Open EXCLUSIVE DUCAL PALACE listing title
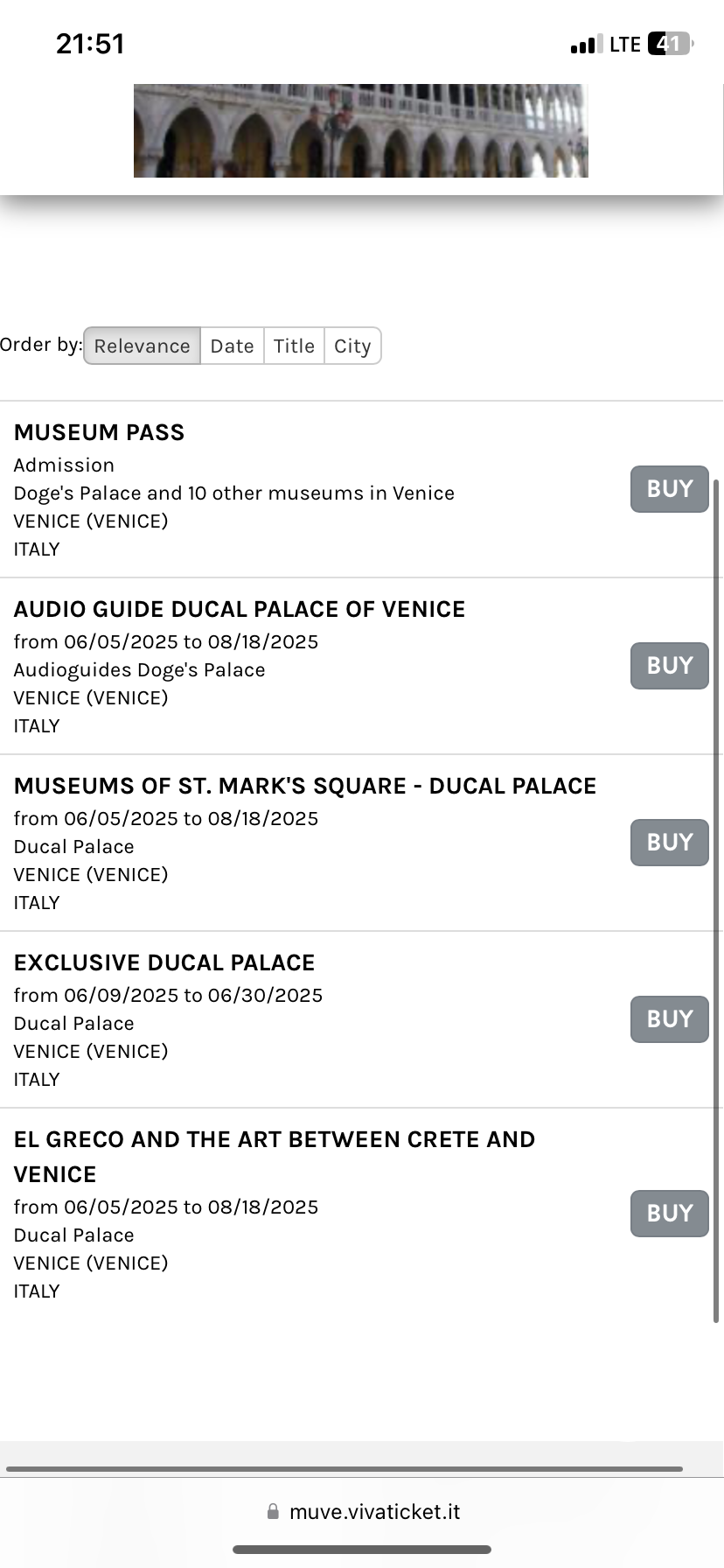 click(164, 962)
